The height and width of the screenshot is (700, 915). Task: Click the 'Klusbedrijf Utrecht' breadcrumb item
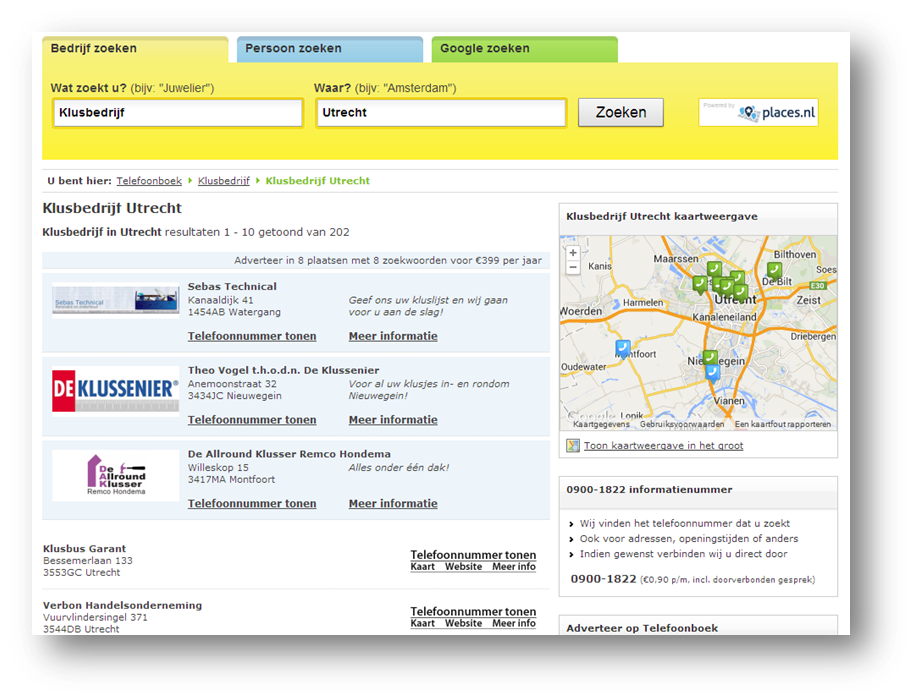click(x=317, y=181)
